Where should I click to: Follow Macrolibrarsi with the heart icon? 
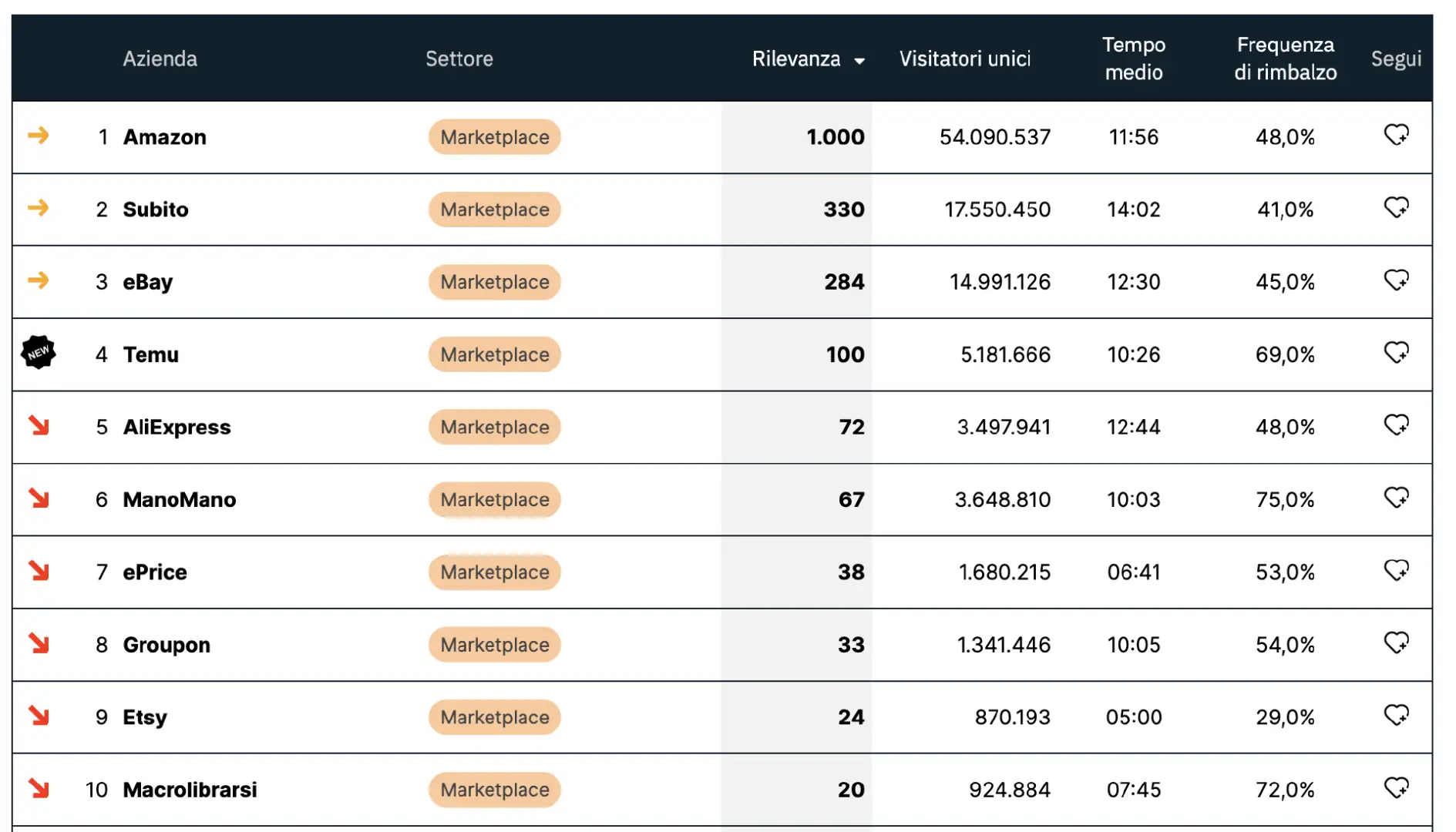(1396, 787)
